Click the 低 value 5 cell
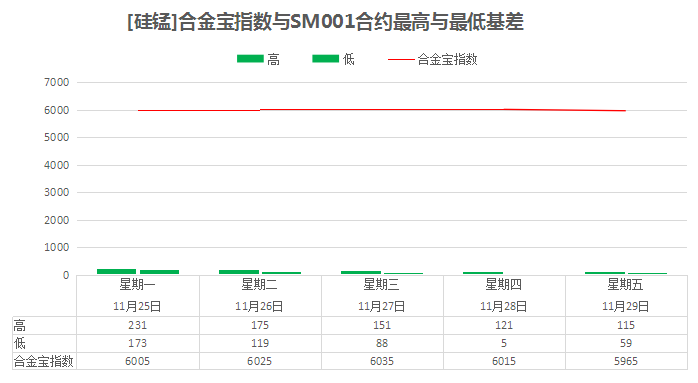The height and width of the screenshot is (383, 698). pos(504,343)
